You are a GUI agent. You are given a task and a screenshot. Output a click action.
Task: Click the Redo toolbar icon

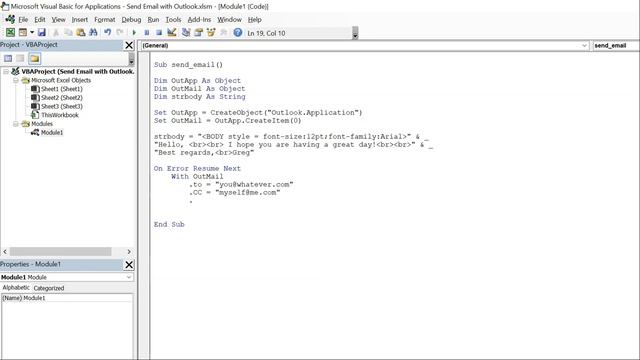120,32
